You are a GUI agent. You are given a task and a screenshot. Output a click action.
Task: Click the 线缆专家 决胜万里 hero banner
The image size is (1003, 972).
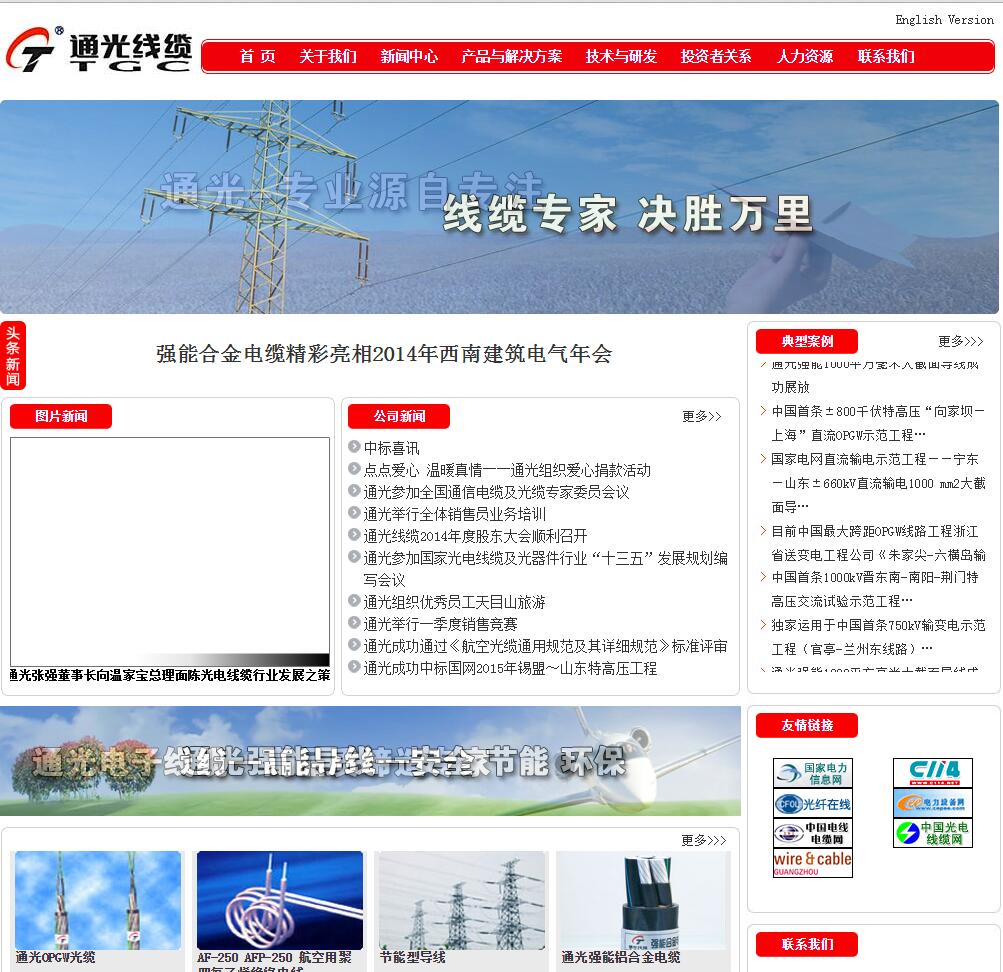(499, 207)
